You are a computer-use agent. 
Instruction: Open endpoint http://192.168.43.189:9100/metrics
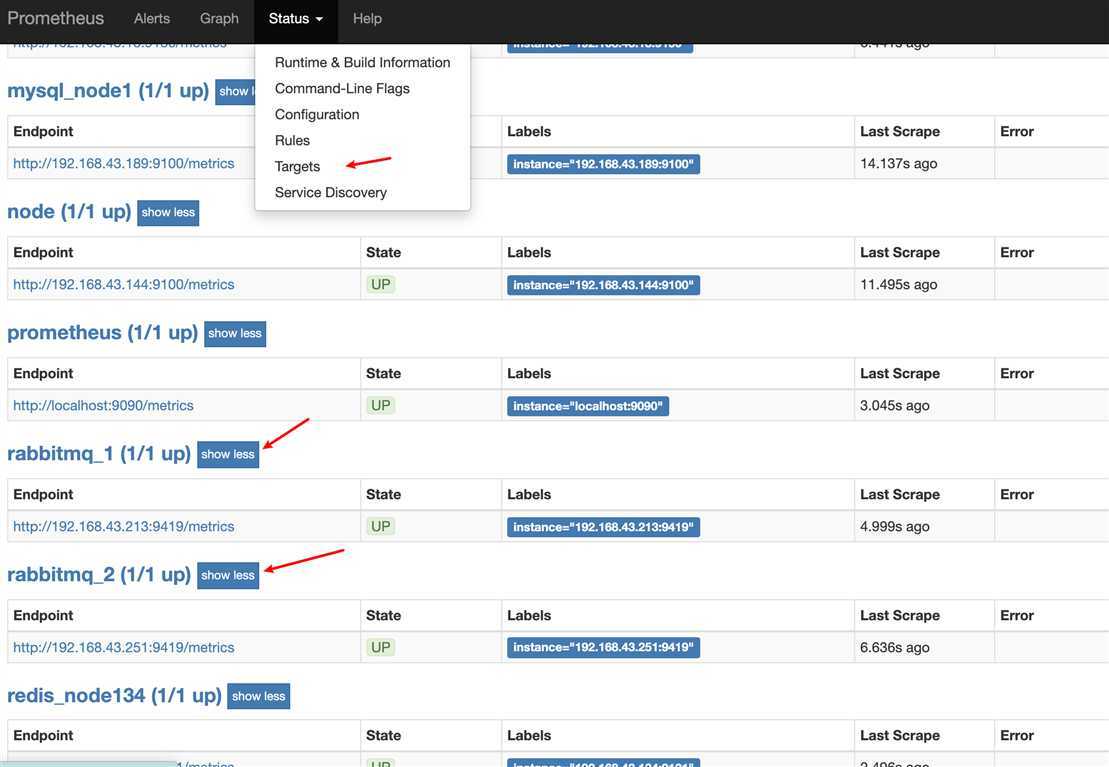(x=124, y=163)
